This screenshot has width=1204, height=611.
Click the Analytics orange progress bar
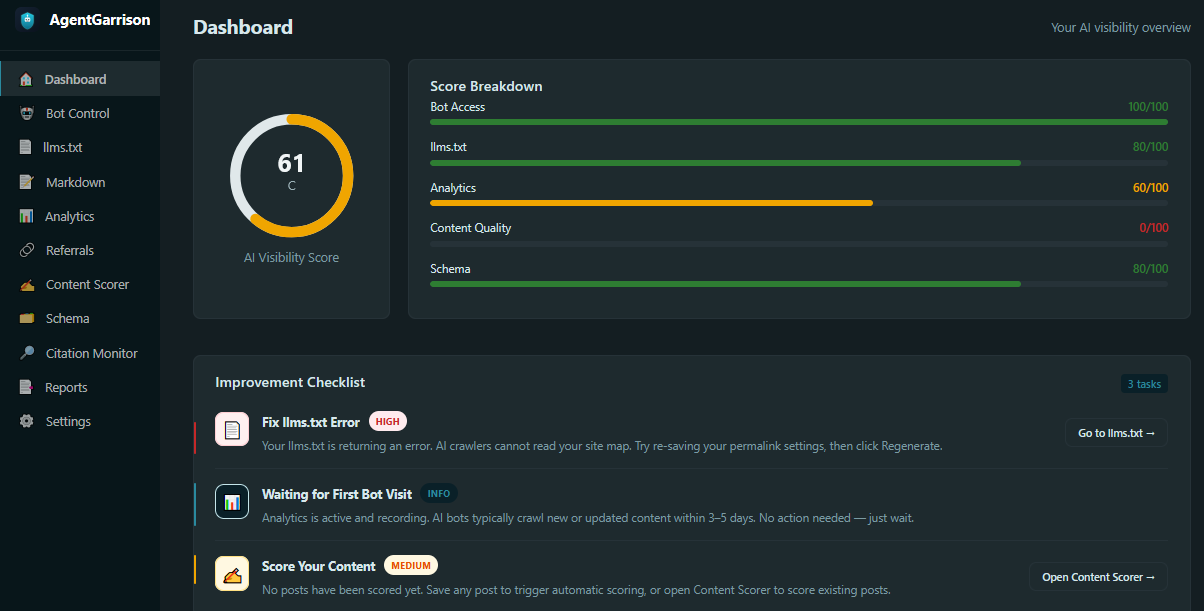point(651,203)
